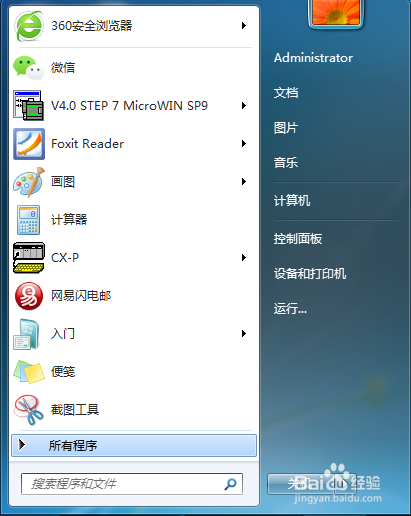Launch the 微信 WeChat icon
Image resolution: width=411 pixels, height=516 pixels.
click(x=29, y=68)
